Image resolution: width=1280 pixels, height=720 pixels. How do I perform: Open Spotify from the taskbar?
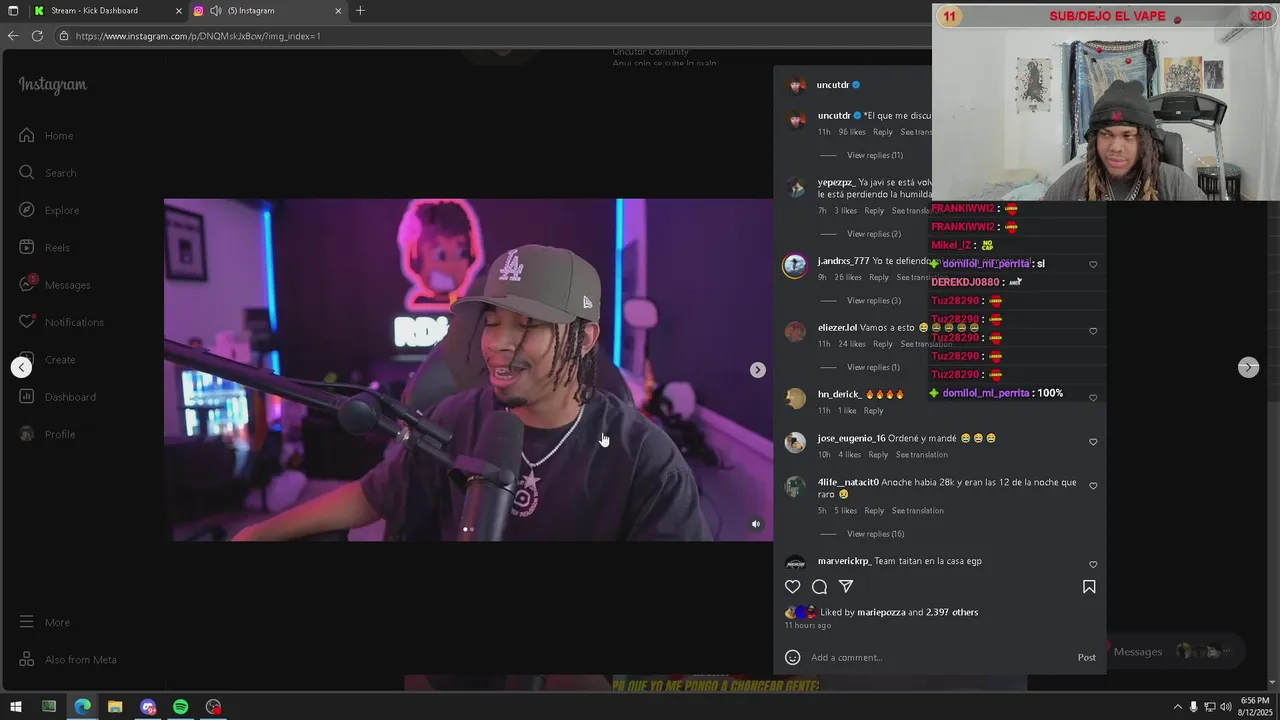pos(181,707)
